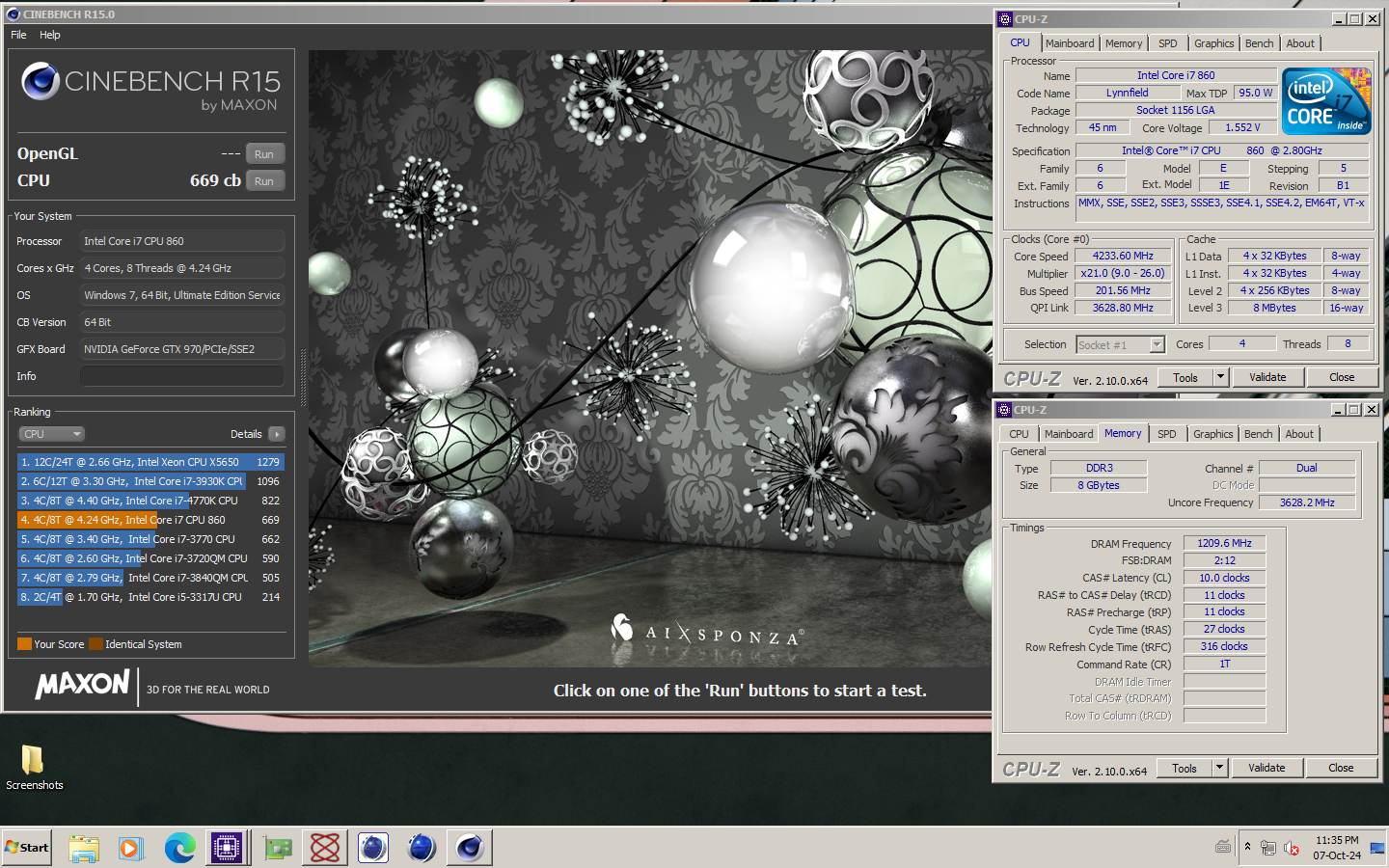Open Bench tab in upper CPU-Z window

[x=1260, y=43]
